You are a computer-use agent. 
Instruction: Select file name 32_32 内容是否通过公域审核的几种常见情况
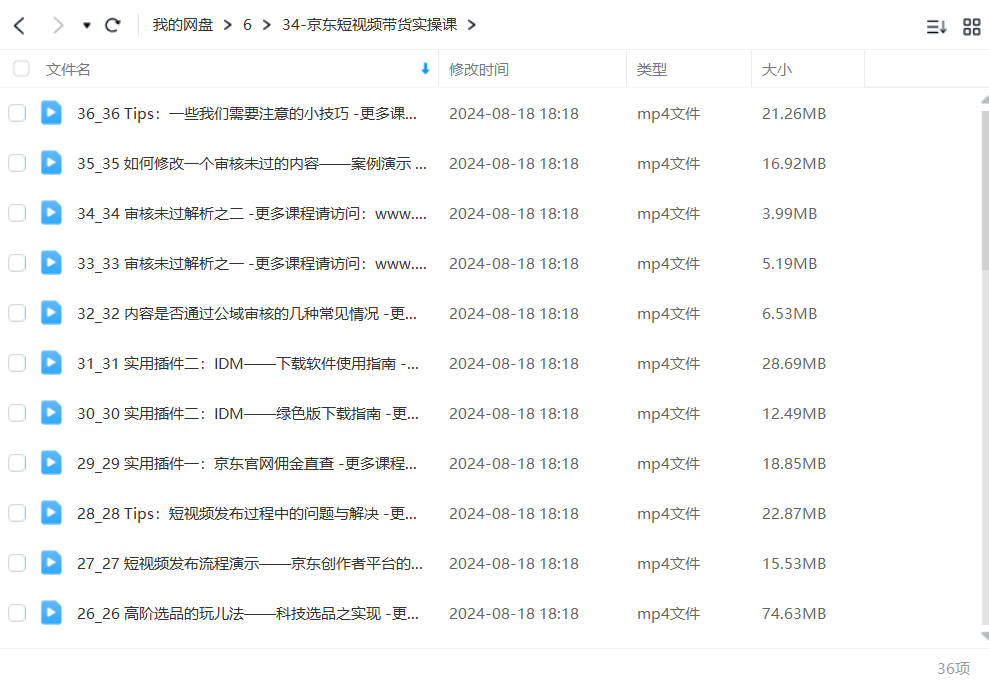247,313
